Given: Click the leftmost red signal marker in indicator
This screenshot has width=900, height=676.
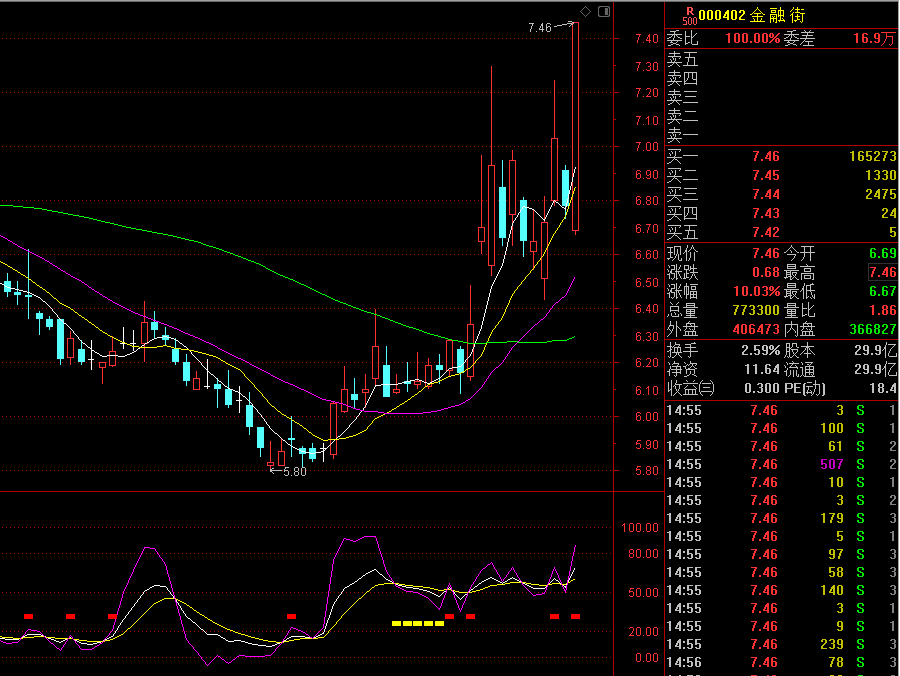Looking at the screenshot, I should pos(28,616).
